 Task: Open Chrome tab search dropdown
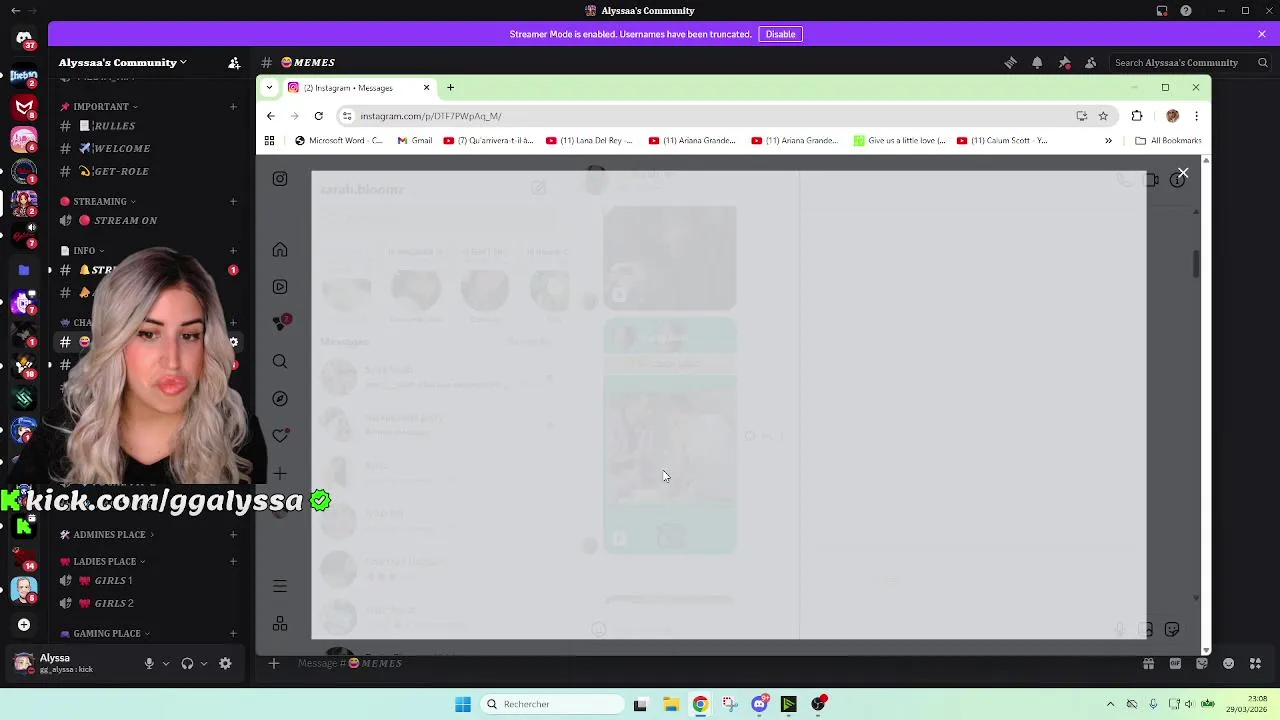(x=269, y=88)
